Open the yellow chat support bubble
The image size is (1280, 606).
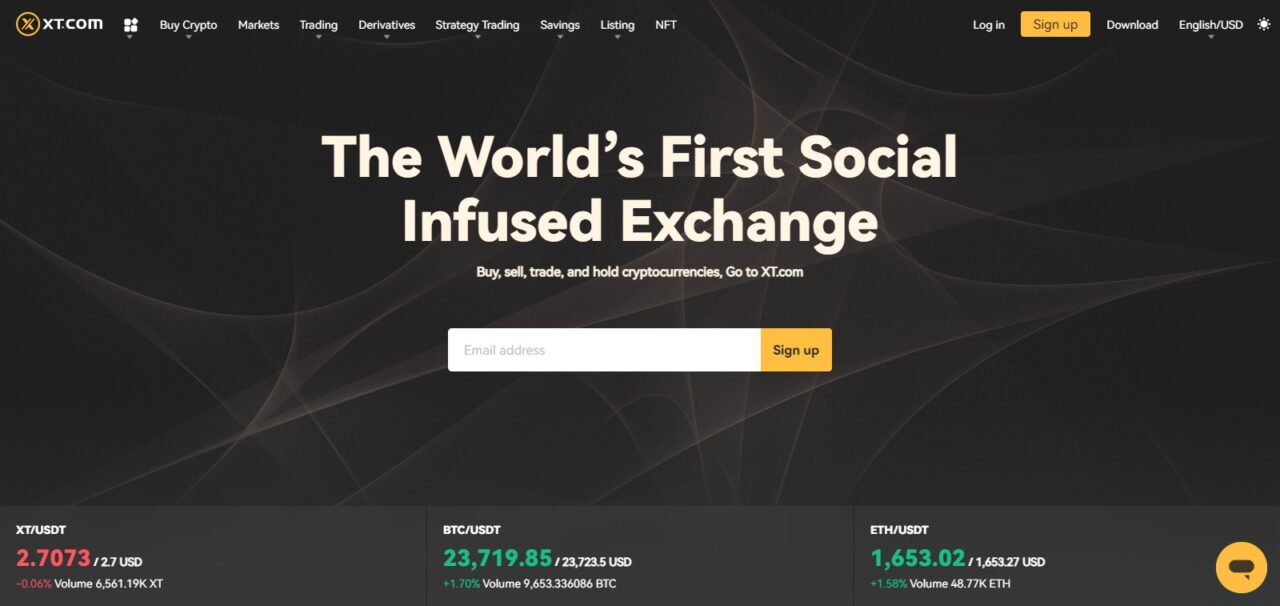(1241, 568)
